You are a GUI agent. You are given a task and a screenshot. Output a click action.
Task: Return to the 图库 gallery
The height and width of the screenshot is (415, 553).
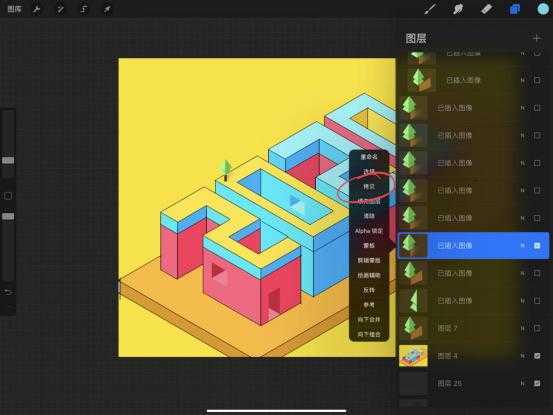click(14, 10)
